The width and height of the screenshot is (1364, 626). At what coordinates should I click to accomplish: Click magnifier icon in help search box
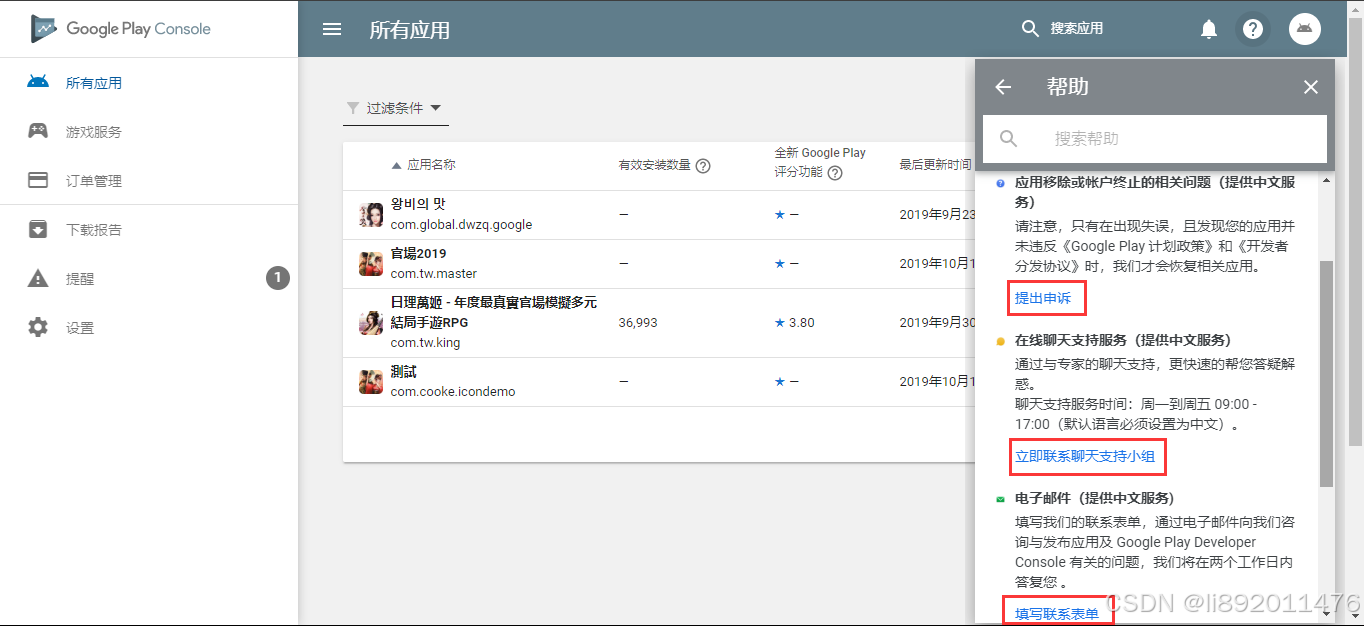point(1009,139)
